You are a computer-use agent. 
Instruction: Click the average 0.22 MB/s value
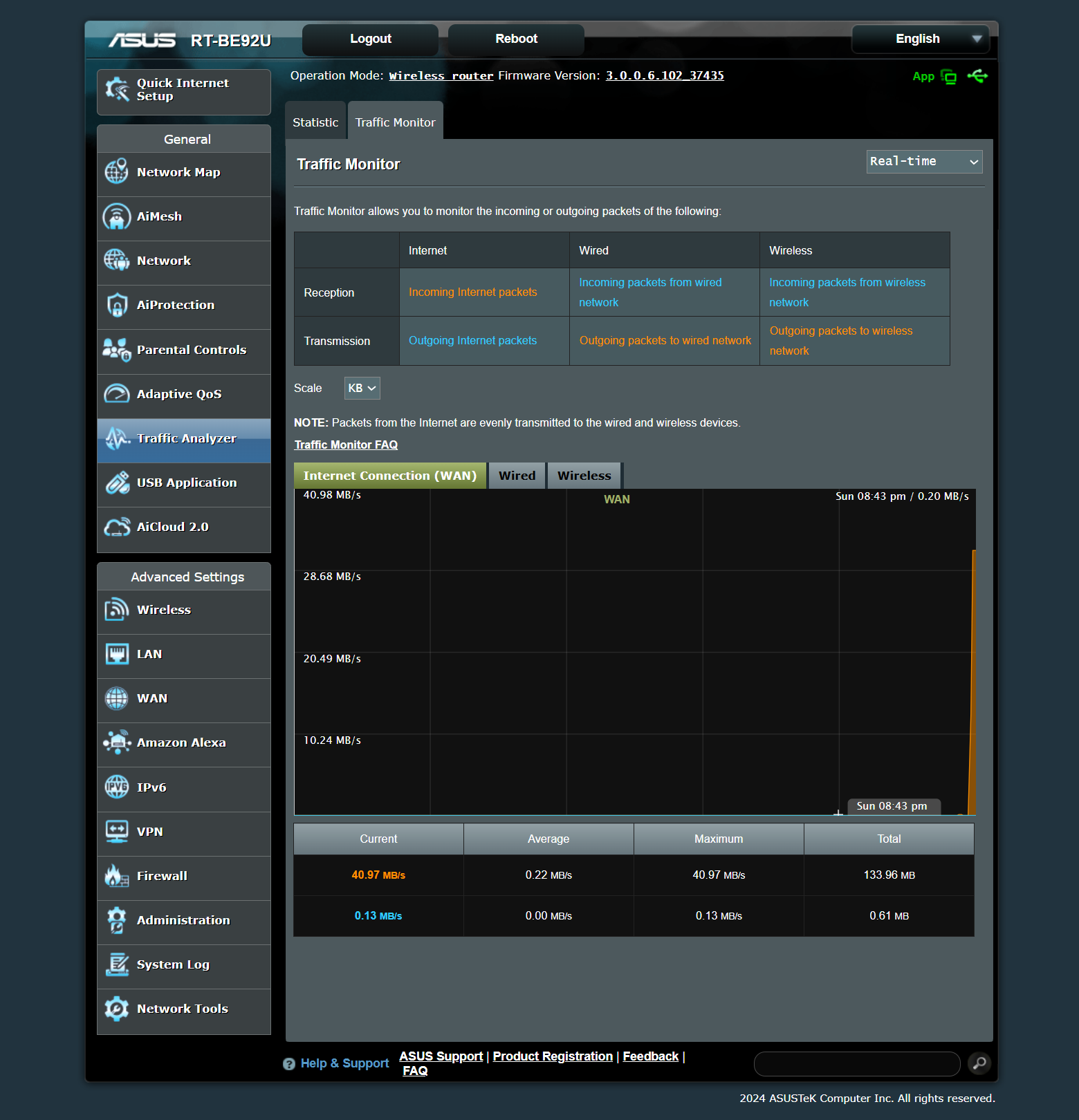pyautogui.click(x=548, y=875)
